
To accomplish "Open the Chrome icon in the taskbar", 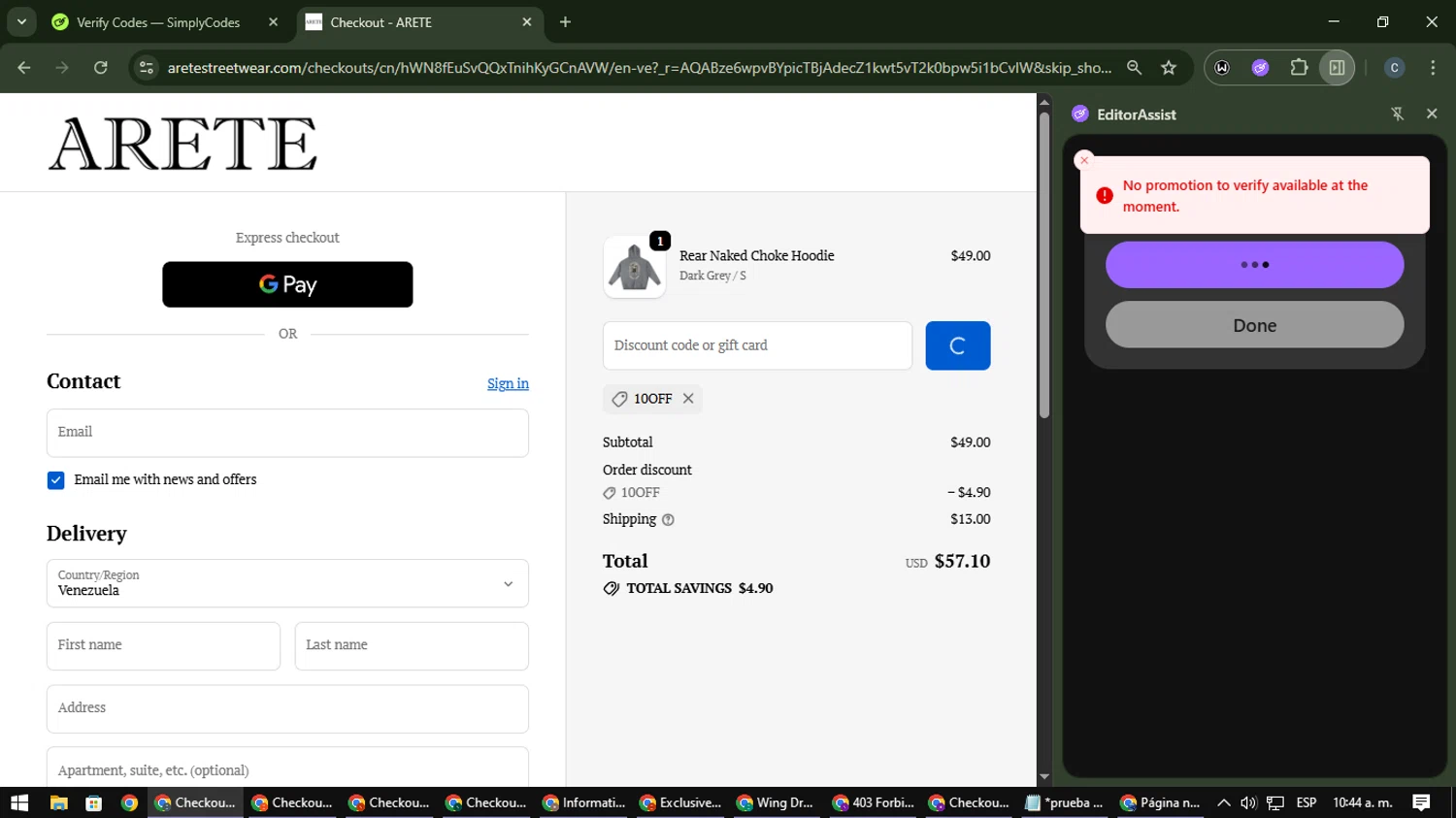I will 129,802.
